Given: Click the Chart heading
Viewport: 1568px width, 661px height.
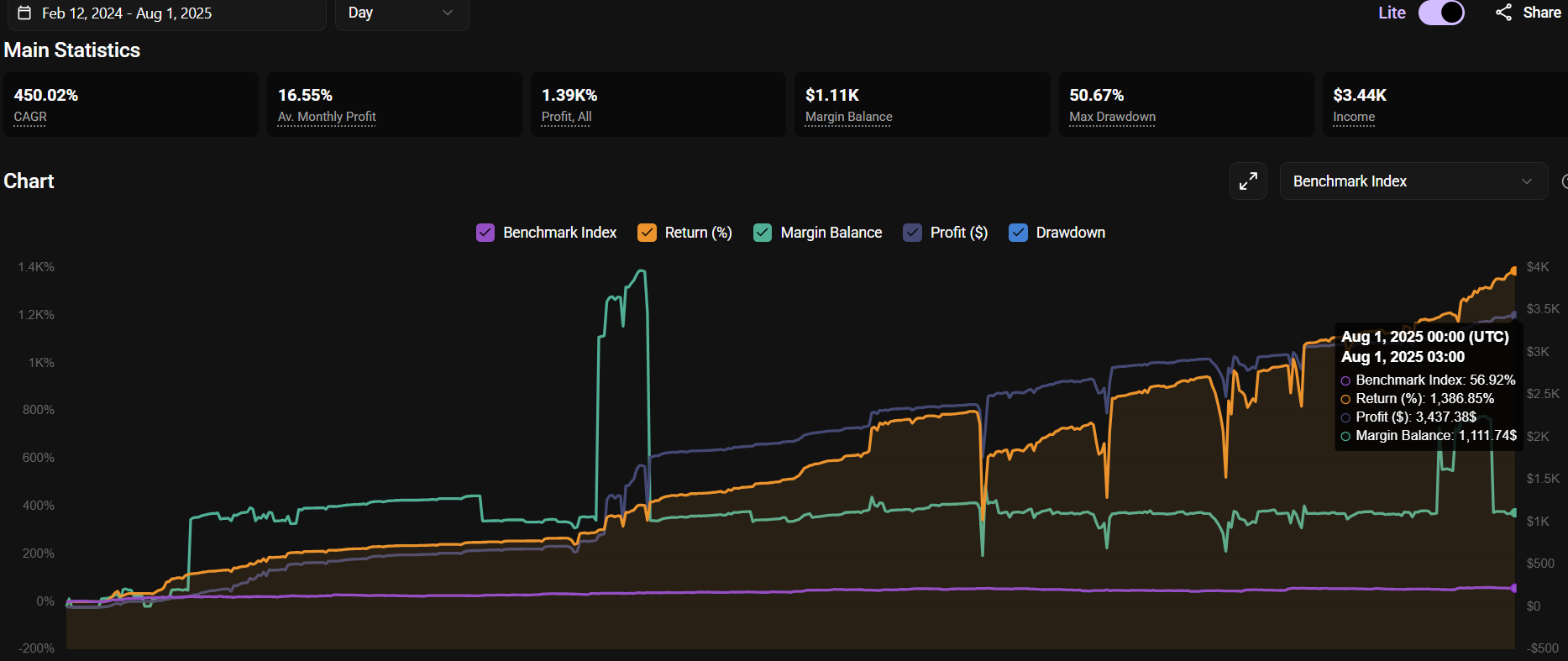Looking at the screenshot, I should pyautogui.click(x=29, y=181).
